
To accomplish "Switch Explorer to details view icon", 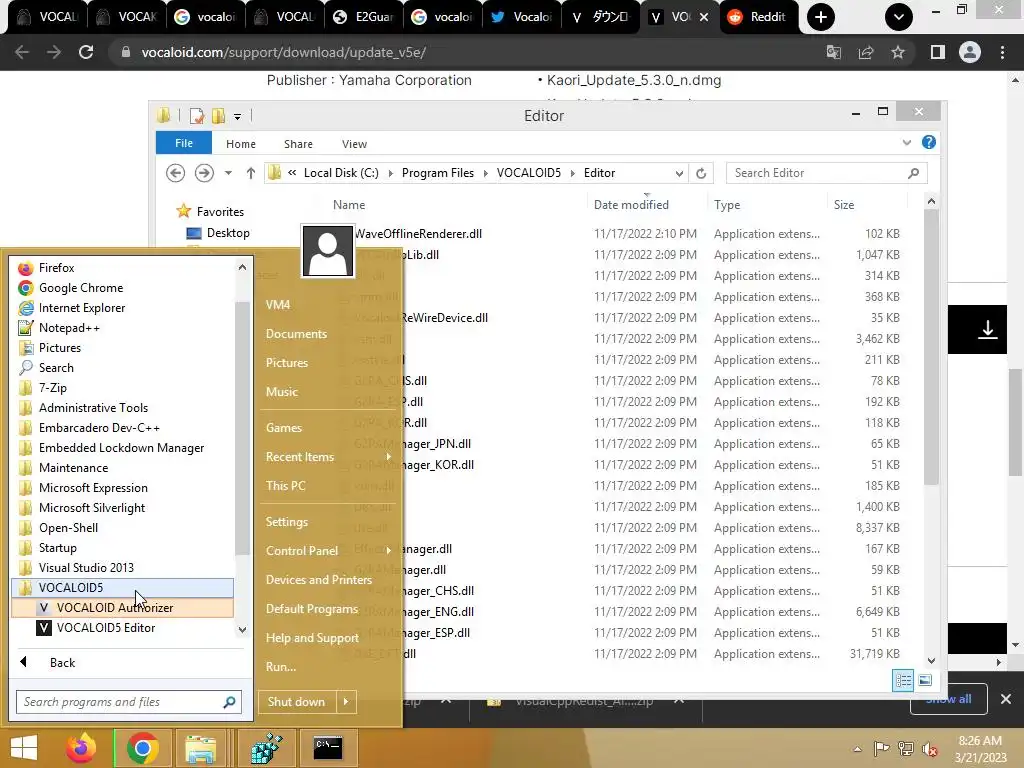I will pos(903,680).
